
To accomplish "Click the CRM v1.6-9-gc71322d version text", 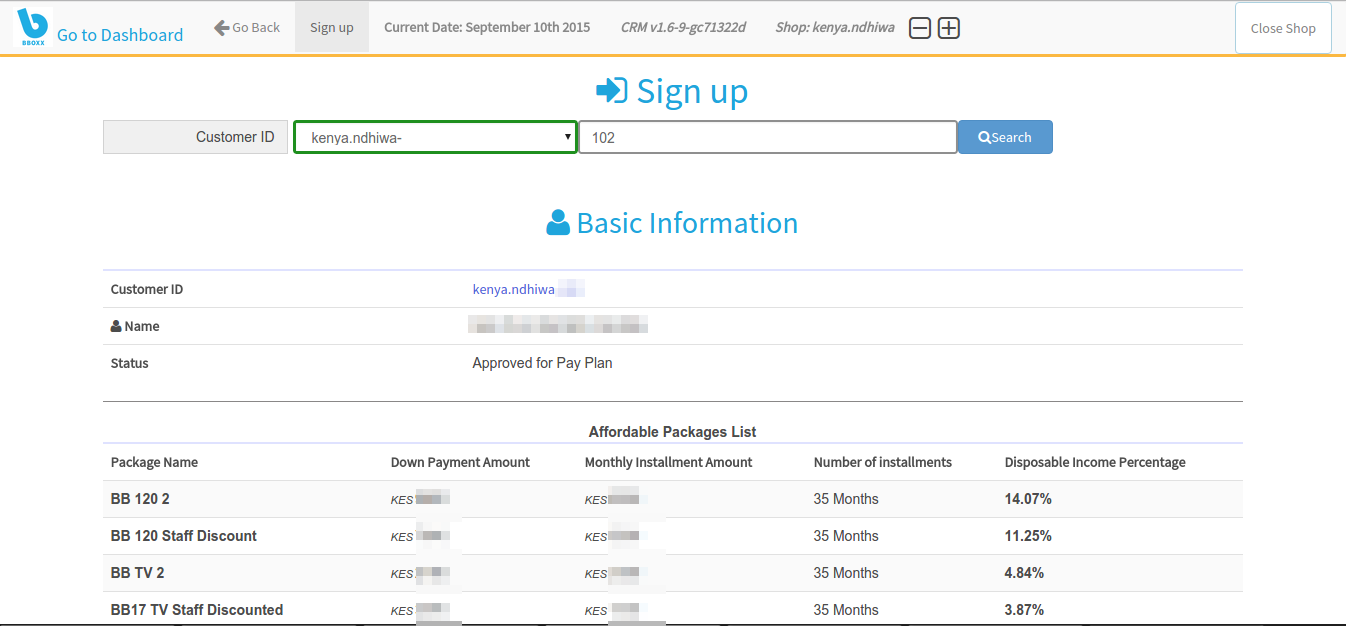I will tap(683, 27).
